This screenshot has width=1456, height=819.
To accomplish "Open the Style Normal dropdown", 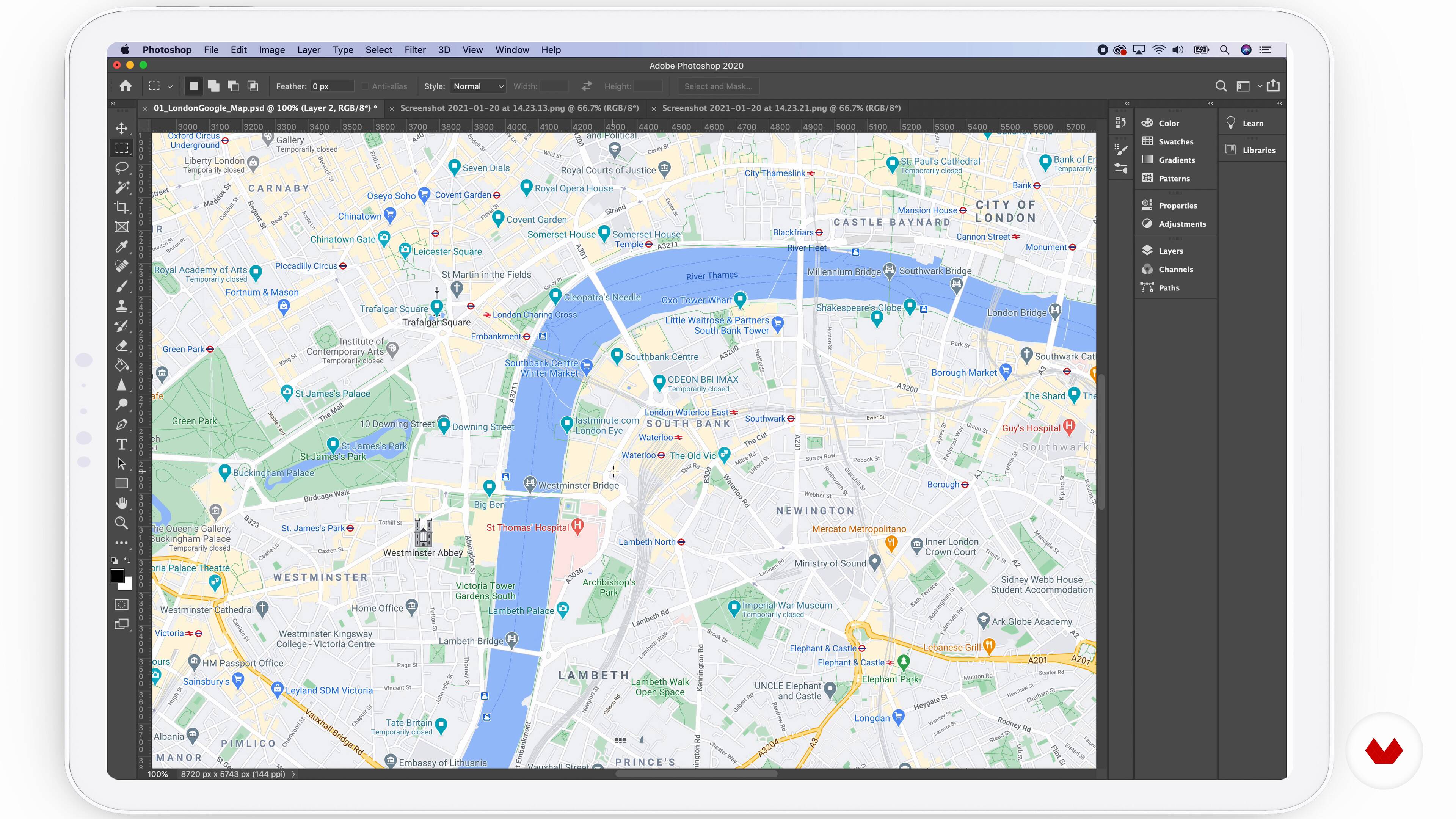I will 478,86.
